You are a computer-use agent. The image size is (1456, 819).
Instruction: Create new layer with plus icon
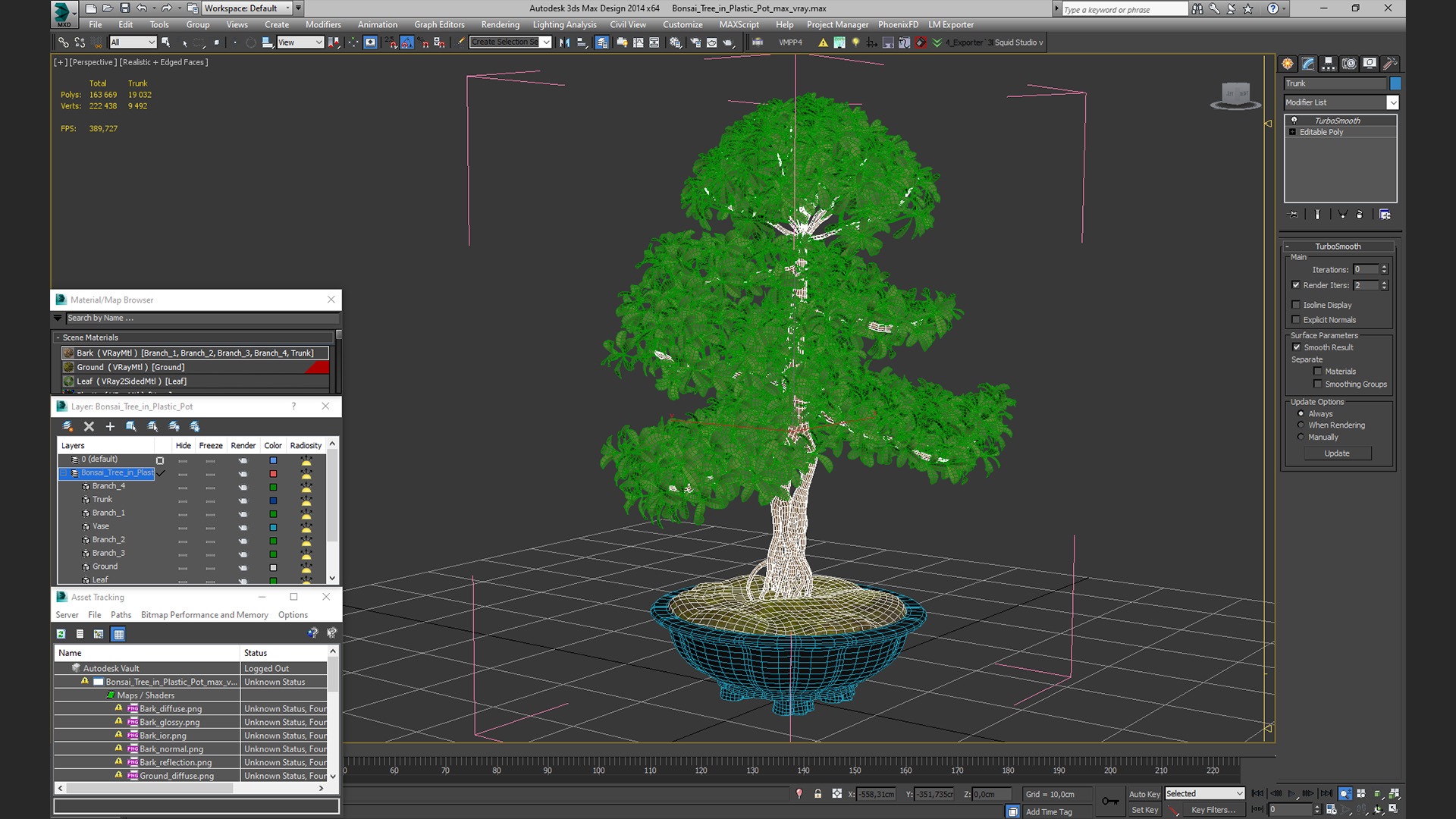110,427
